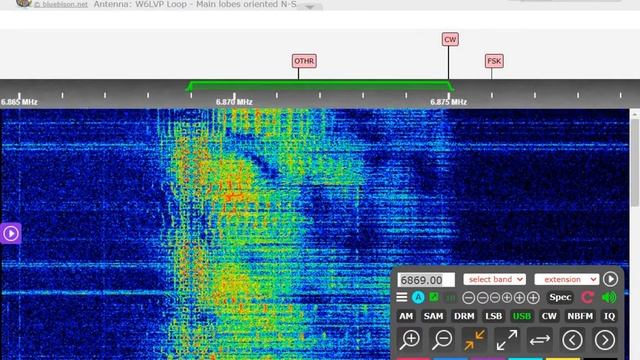
Task: Click the cyan circled A icon
Action: [418, 298]
